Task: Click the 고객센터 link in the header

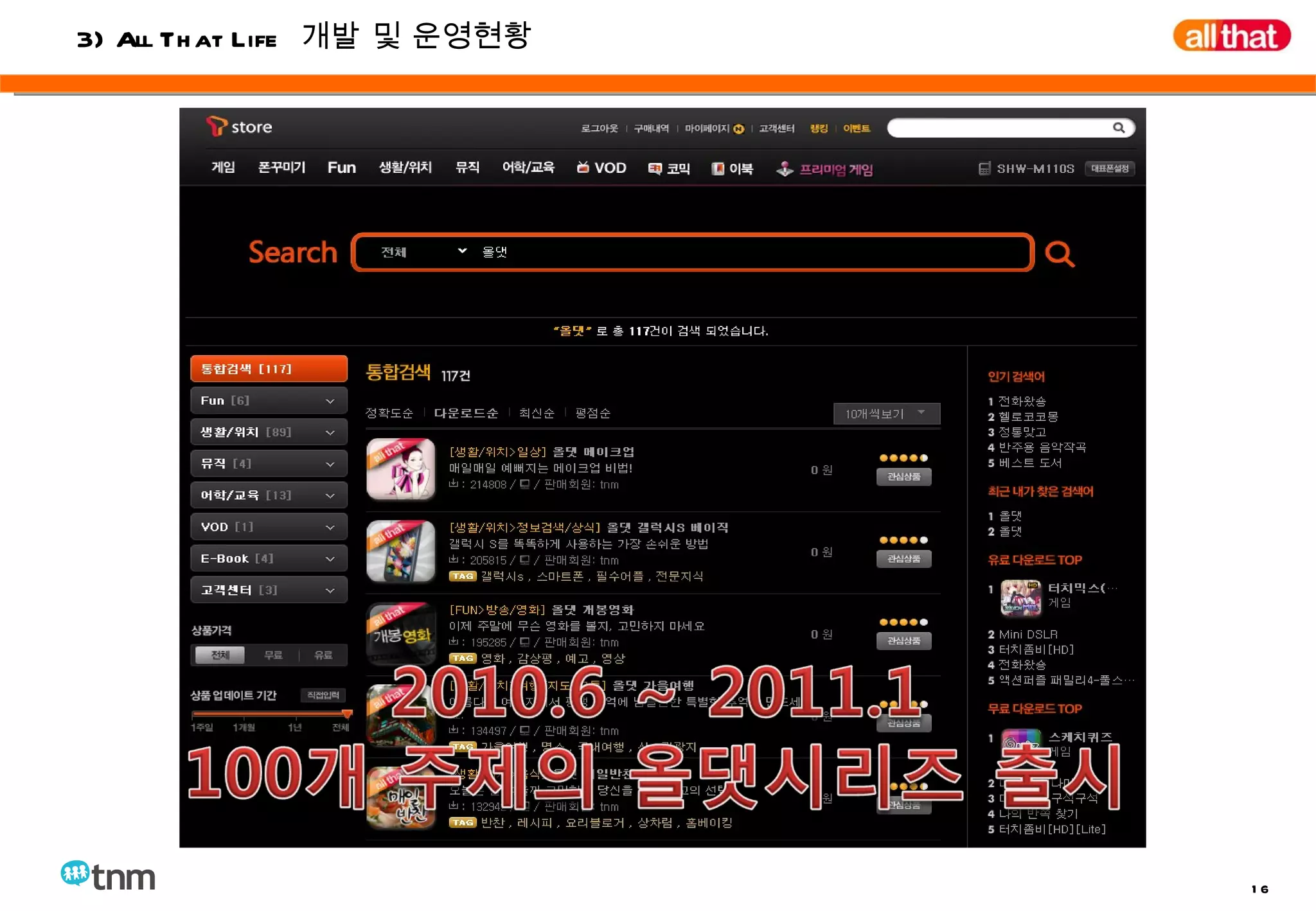Action: (x=776, y=128)
